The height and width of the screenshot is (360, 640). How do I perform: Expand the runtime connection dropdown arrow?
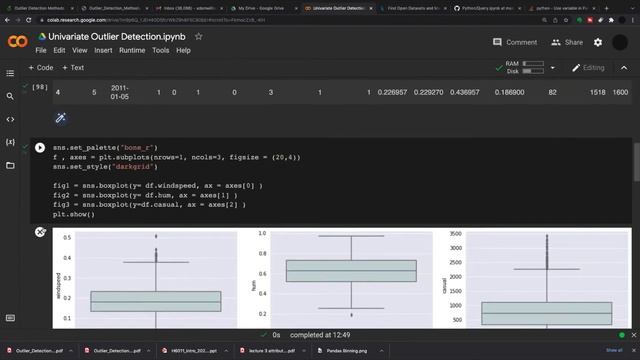553,68
